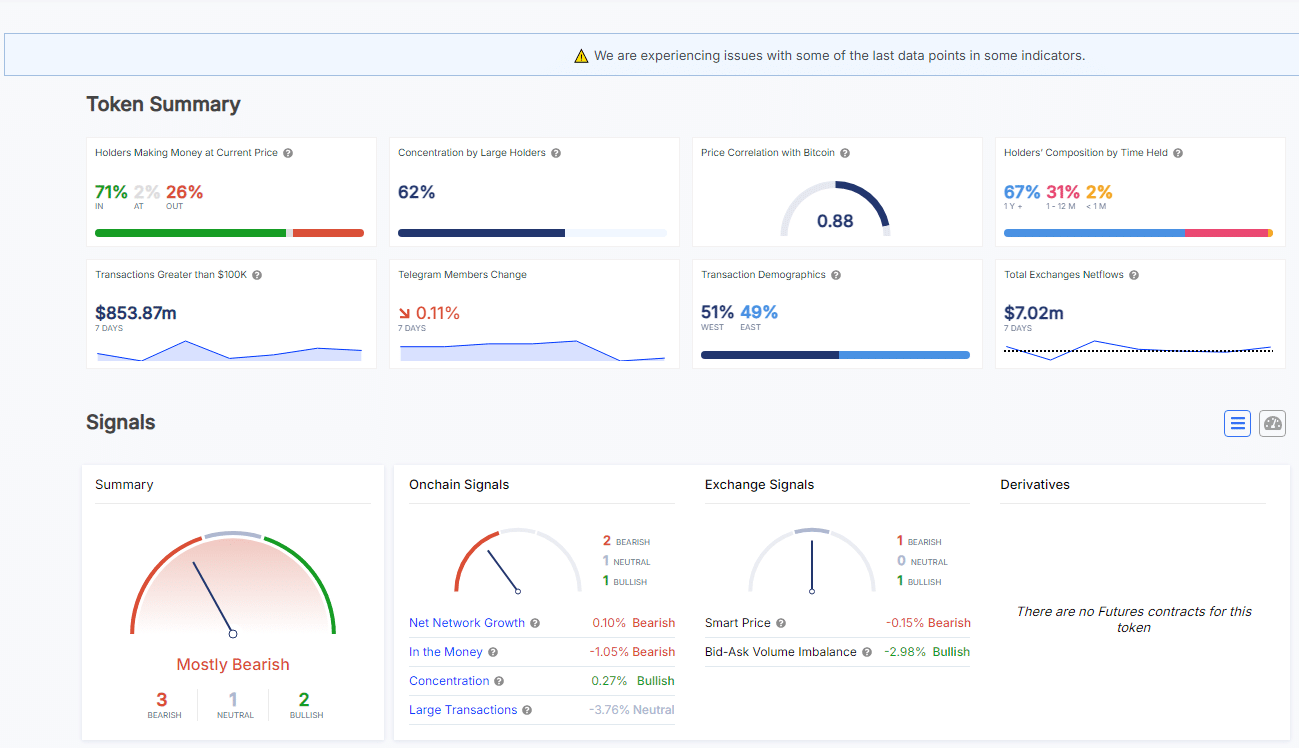Click help icon for Bid-Ask Volume Imbalance
The height and width of the screenshot is (748, 1299).
coord(867,652)
